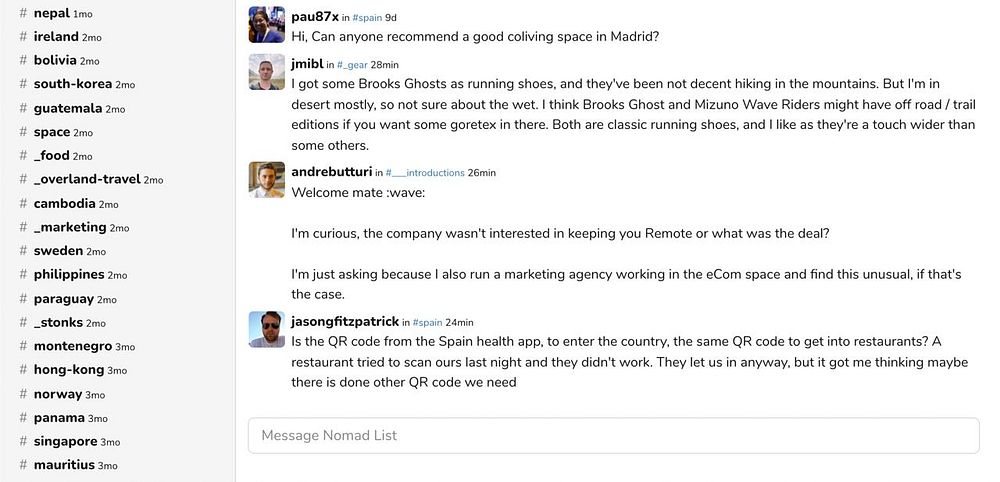Viewport: 1000px width, 482px height.
Task: Open the _overland-travel channel
Action: pyautogui.click(x=86, y=179)
